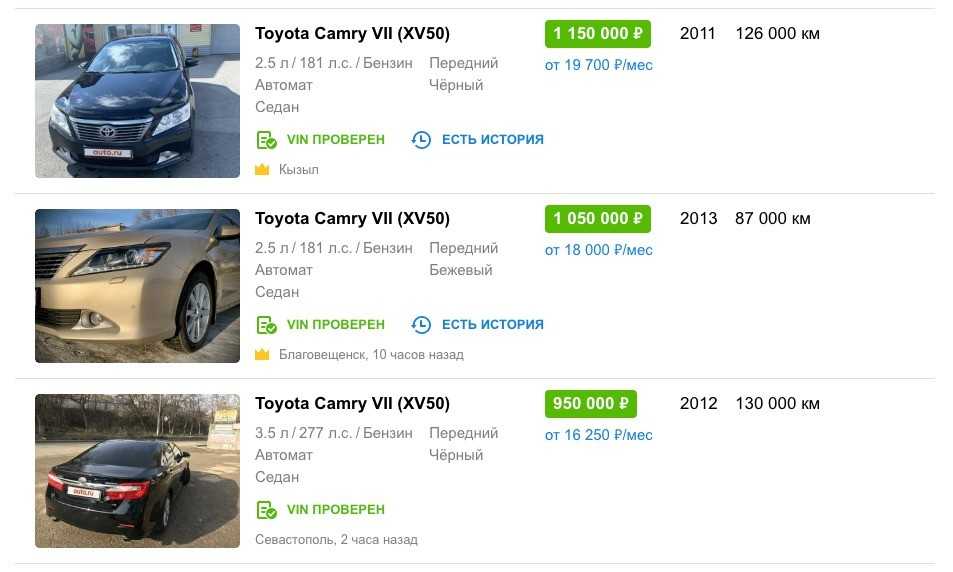Click VIN verified icon on black 2011 Camry
The width and height of the screenshot is (953, 572).
266,140
